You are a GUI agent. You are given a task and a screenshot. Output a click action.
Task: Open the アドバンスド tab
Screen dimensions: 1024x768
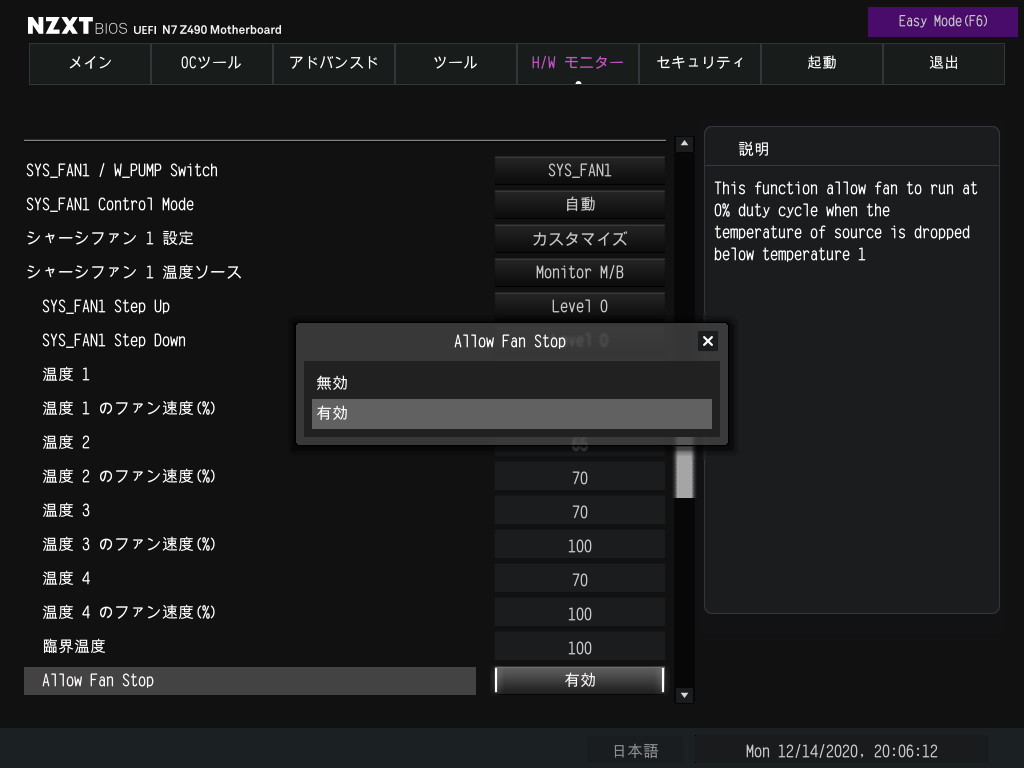point(334,63)
